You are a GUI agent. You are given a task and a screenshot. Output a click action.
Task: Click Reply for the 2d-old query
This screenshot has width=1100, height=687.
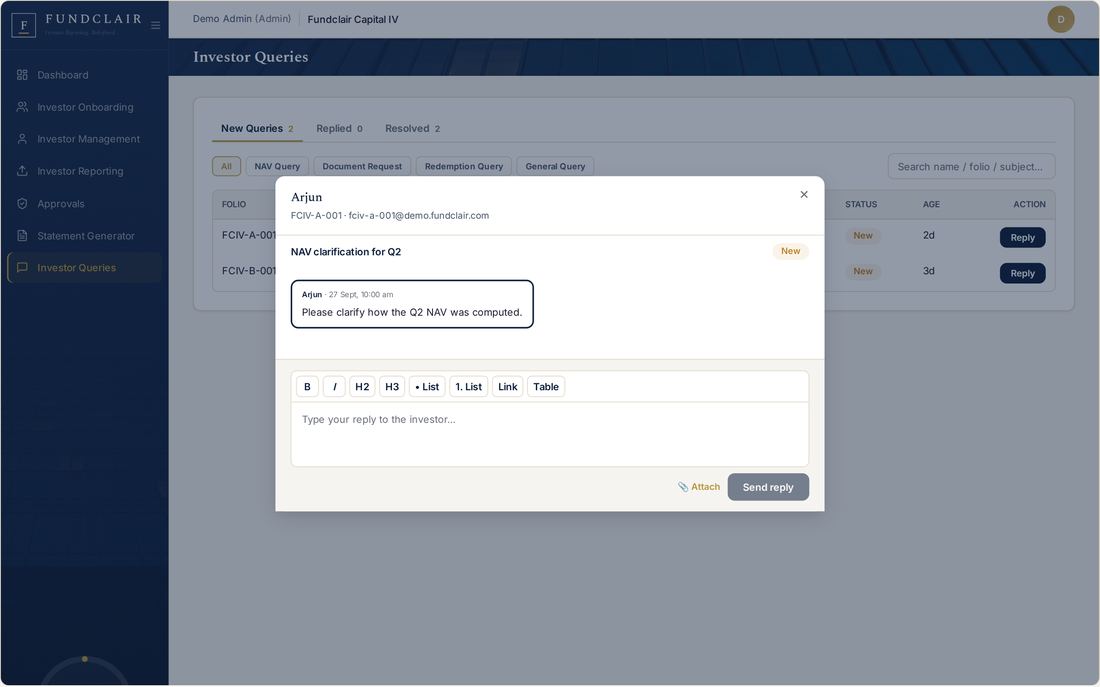pyautogui.click(x=1022, y=237)
